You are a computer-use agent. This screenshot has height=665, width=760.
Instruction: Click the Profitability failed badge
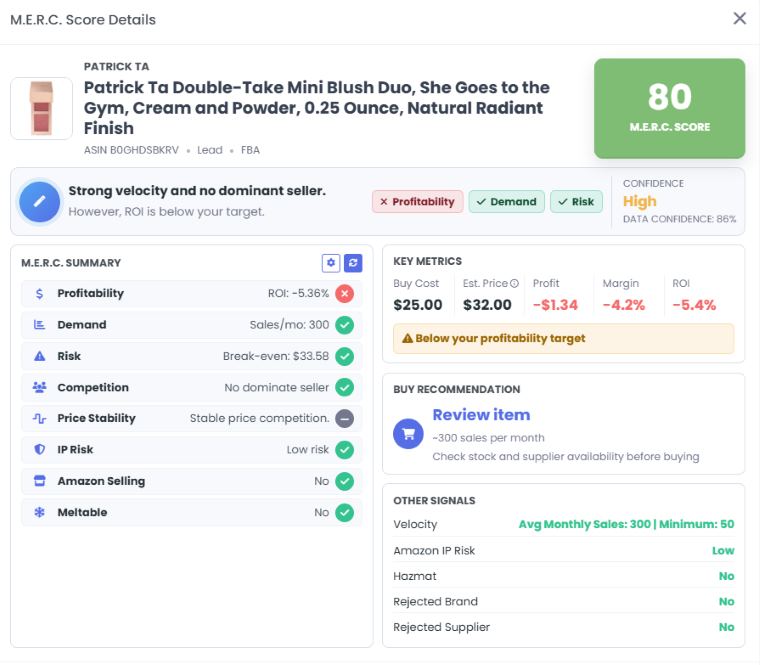click(x=417, y=202)
